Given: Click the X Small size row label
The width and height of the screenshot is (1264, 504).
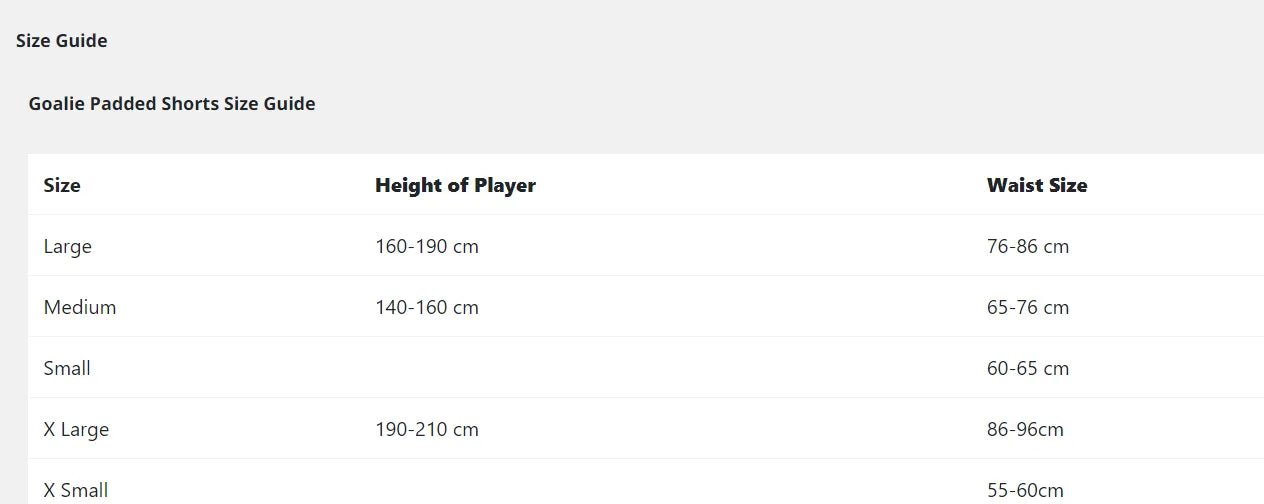Looking at the screenshot, I should tap(76, 490).
